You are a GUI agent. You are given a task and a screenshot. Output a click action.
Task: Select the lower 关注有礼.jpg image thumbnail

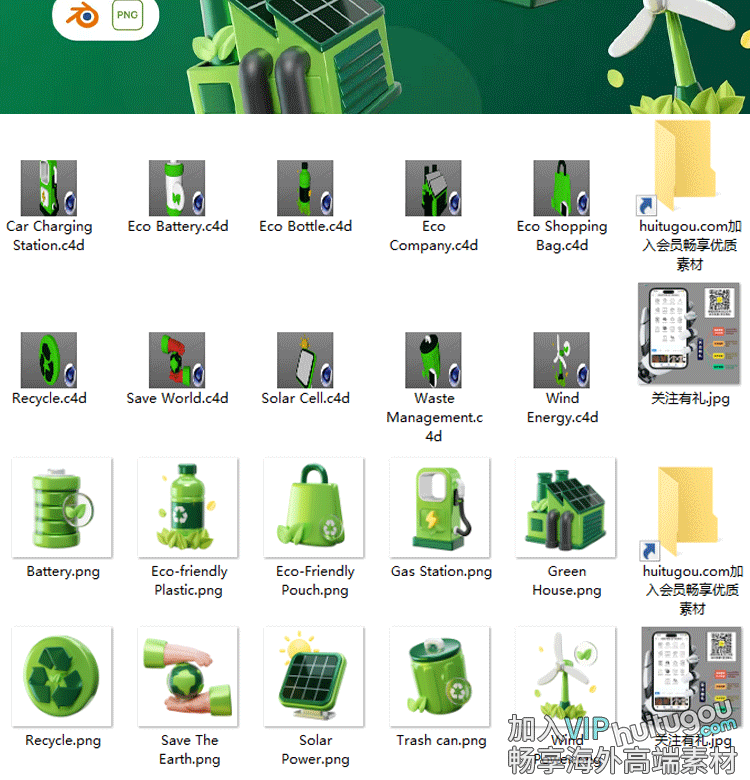click(692, 678)
